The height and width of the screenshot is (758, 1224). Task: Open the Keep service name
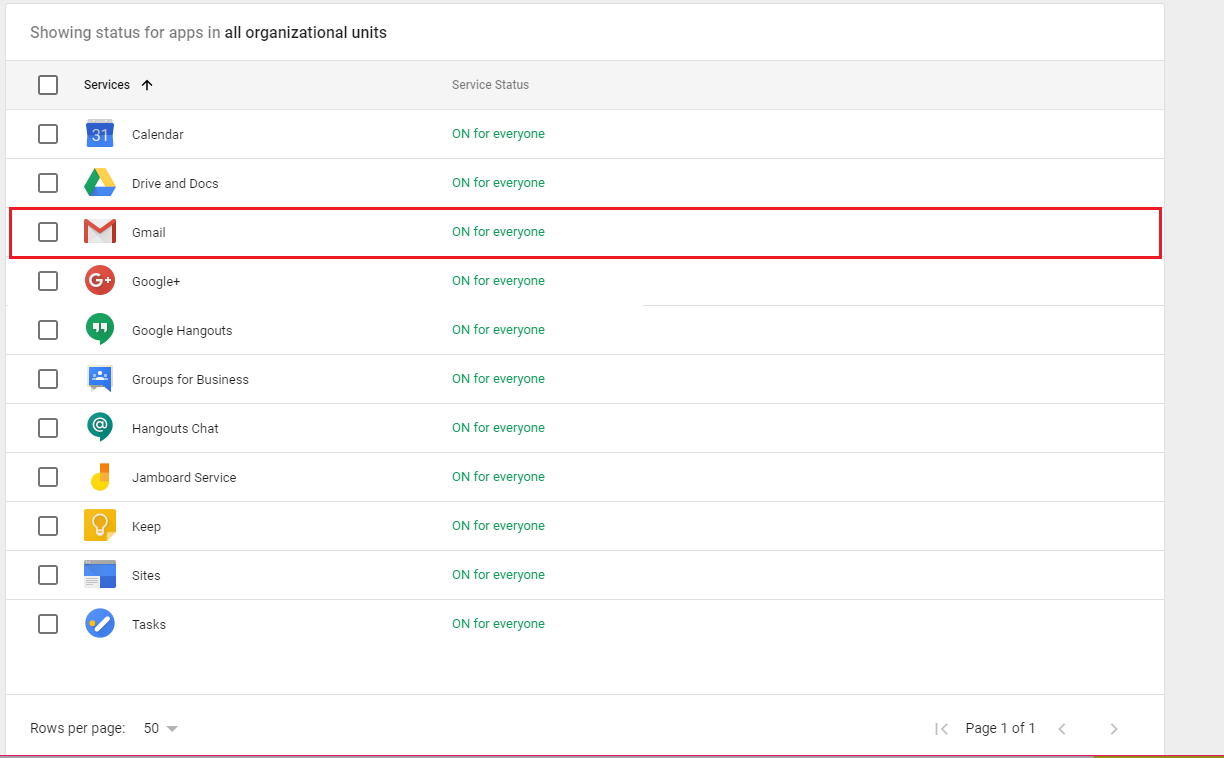pyautogui.click(x=146, y=527)
